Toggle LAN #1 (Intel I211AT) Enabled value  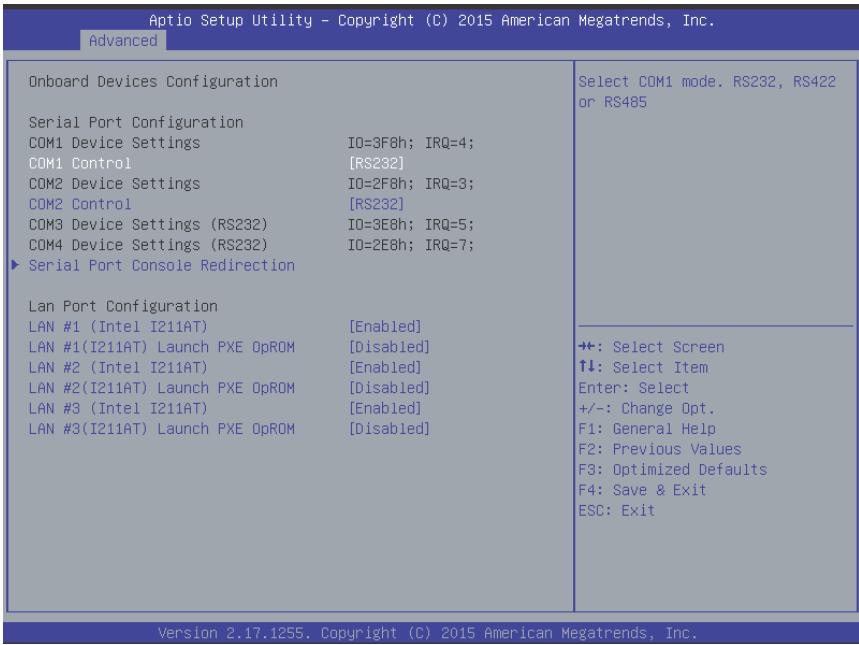[x=385, y=327]
